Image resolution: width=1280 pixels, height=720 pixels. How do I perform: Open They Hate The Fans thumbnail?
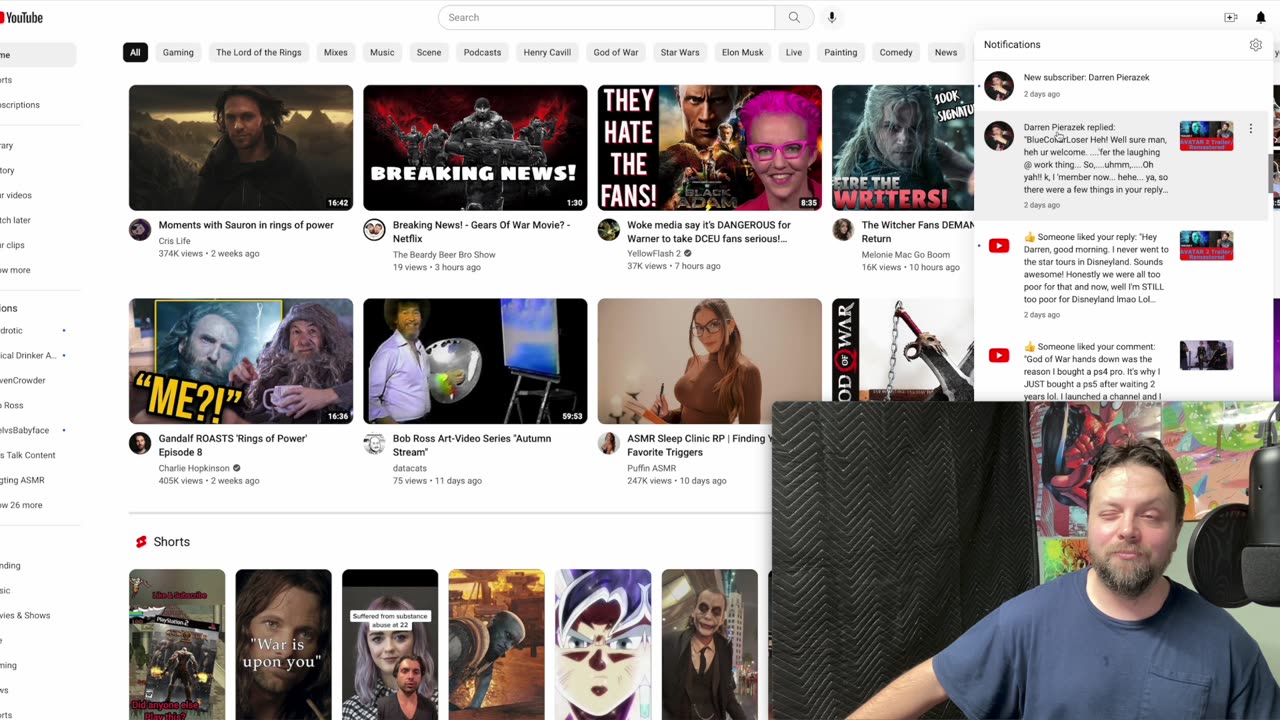(710, 148)
